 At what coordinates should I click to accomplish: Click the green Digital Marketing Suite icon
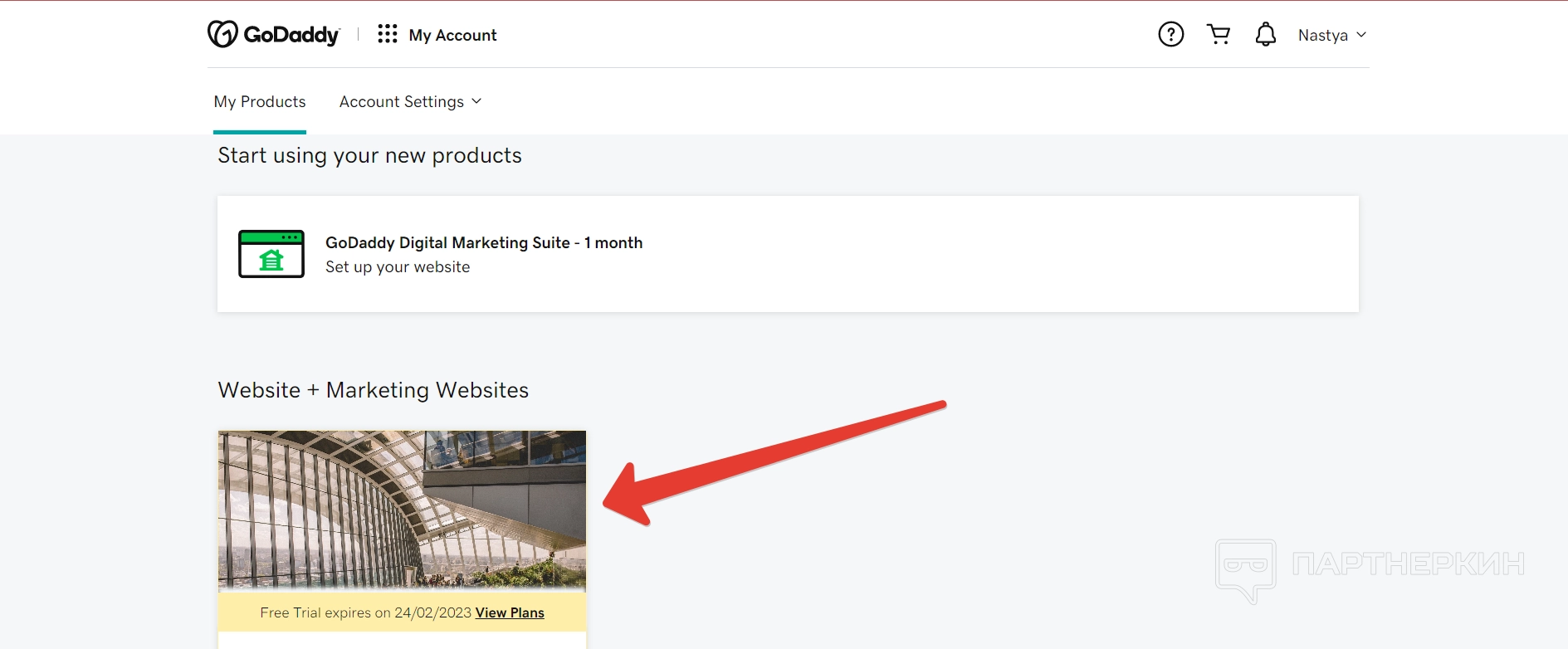(271, 254)
